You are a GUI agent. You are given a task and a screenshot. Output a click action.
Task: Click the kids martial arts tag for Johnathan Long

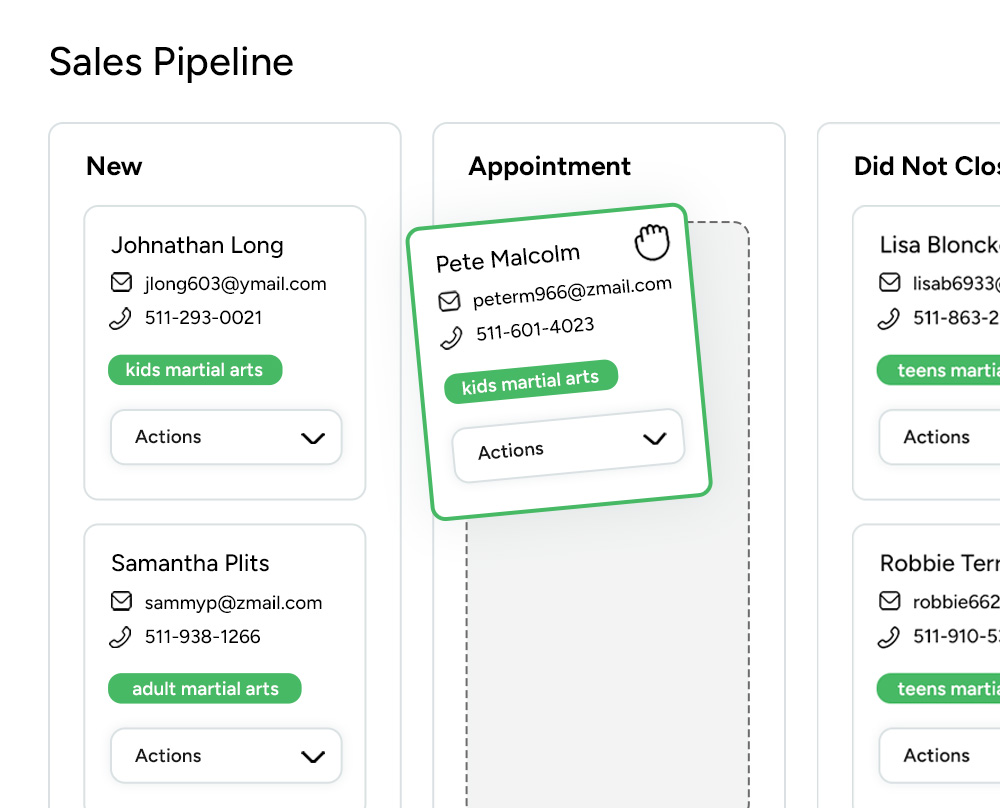pos(195,370)
